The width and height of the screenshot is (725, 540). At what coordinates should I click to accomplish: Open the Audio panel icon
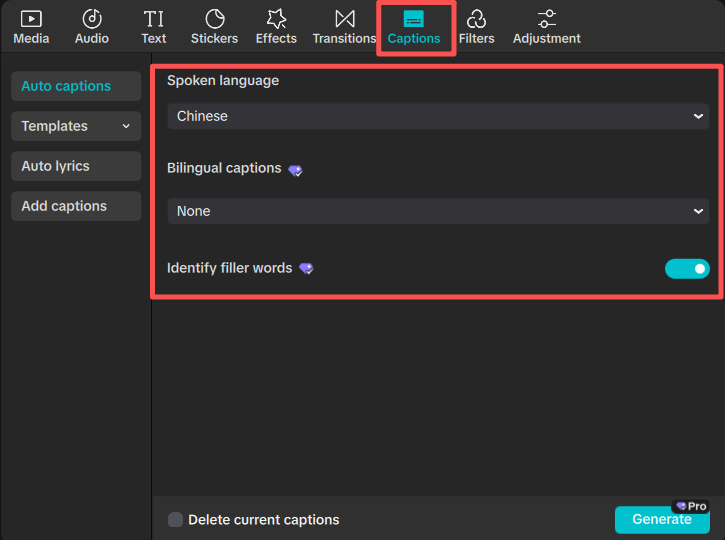coord(92,19)
